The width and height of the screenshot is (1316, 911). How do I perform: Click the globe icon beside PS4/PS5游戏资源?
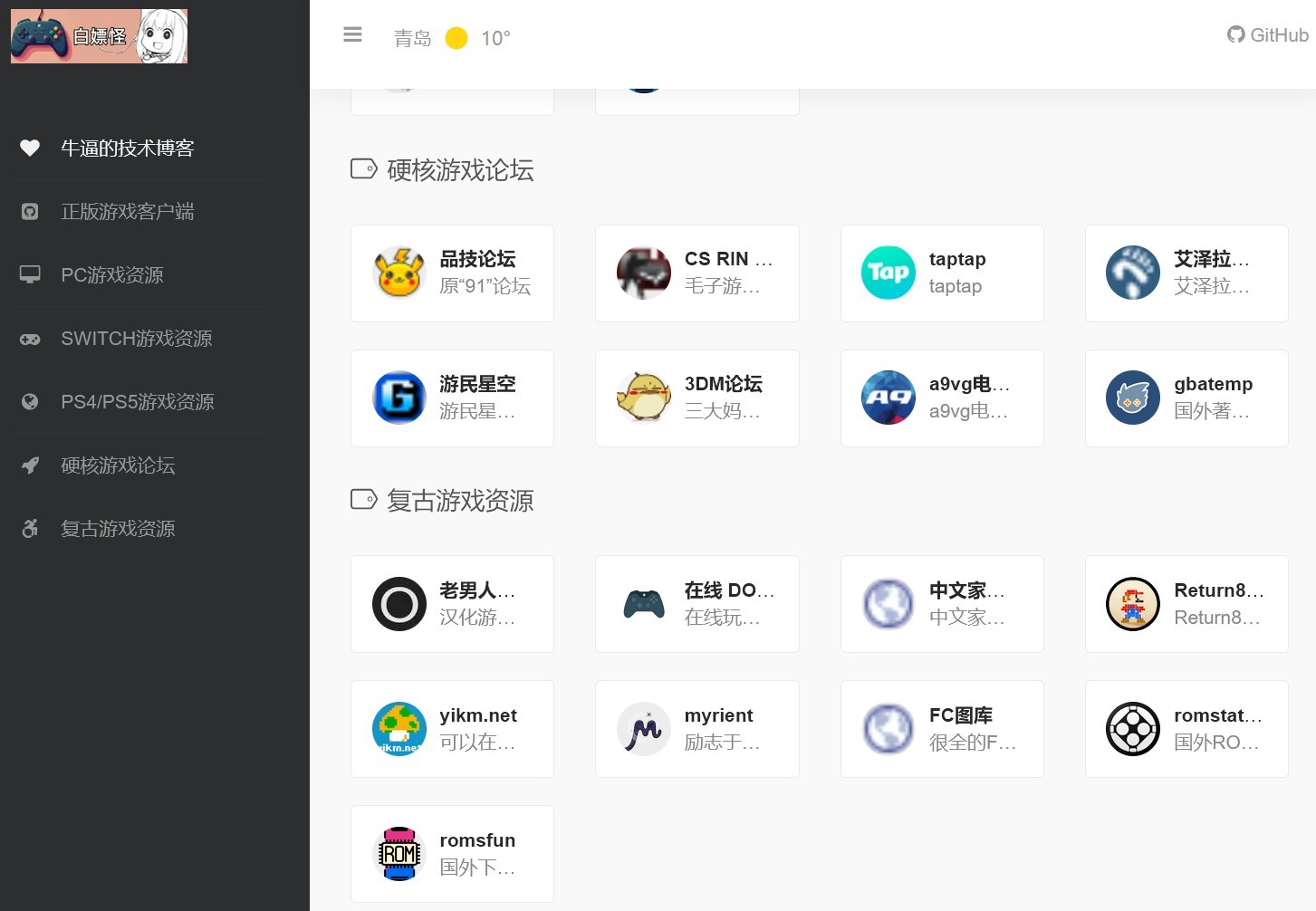click(30, 401)
